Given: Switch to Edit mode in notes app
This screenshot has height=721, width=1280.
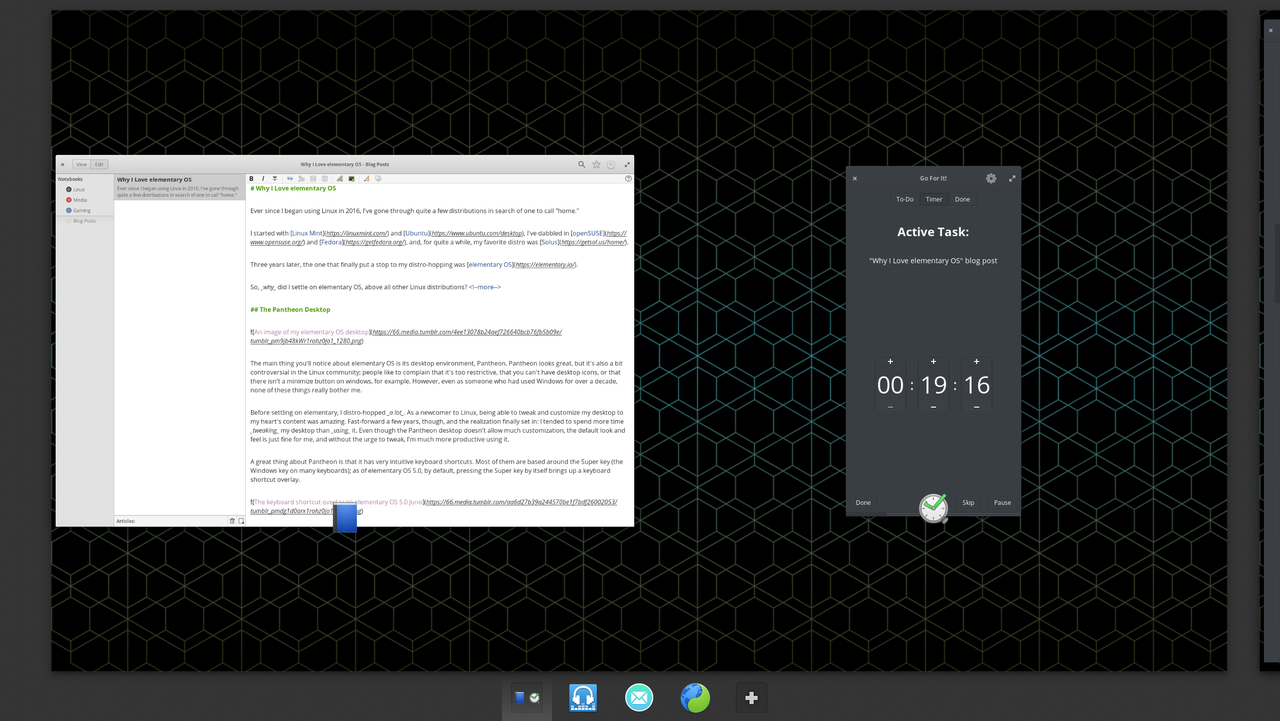Looking at the screenshot, I should 99,164.
